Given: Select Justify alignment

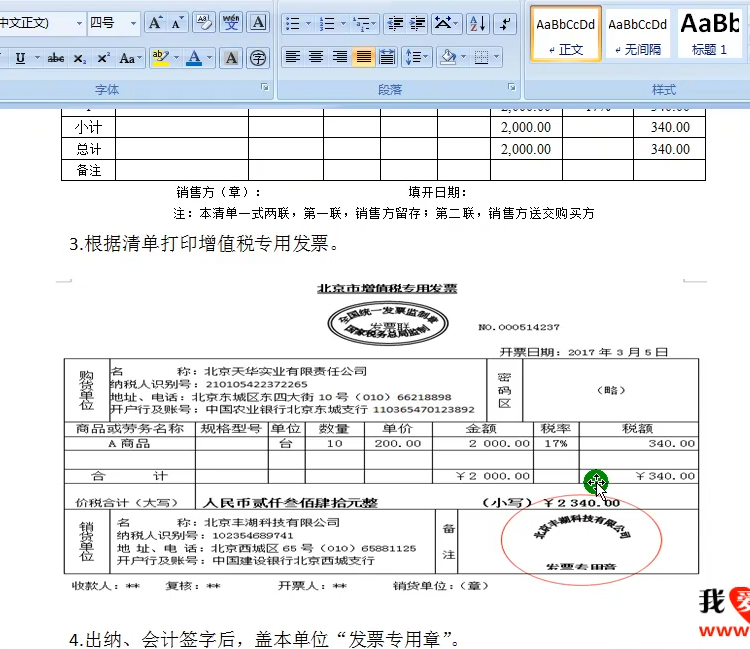Looking at the screenshot, I should (x=364, y=57).
